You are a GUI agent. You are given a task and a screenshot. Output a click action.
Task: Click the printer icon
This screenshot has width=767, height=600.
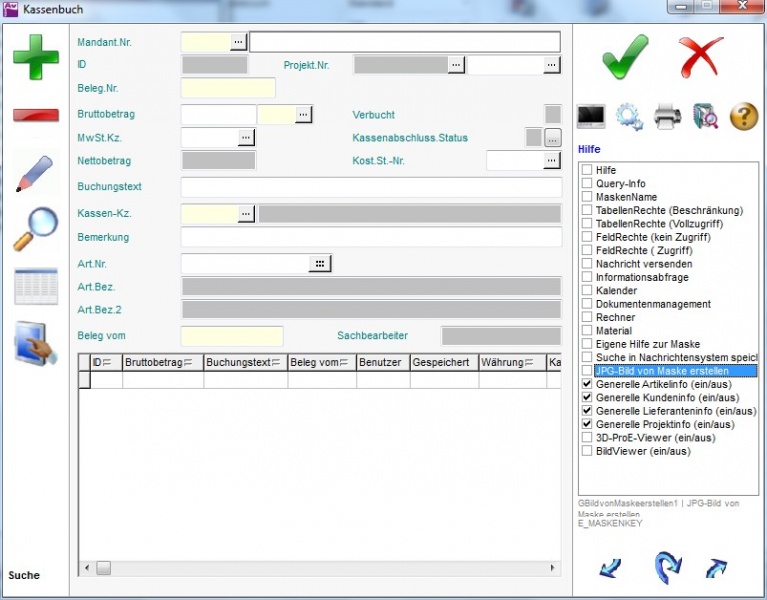(668, 117)
